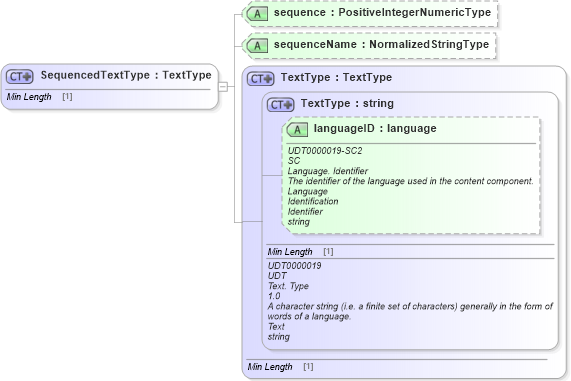
Task: Collapse the SequencedTextType node connector box
Action: coord(223,87)
